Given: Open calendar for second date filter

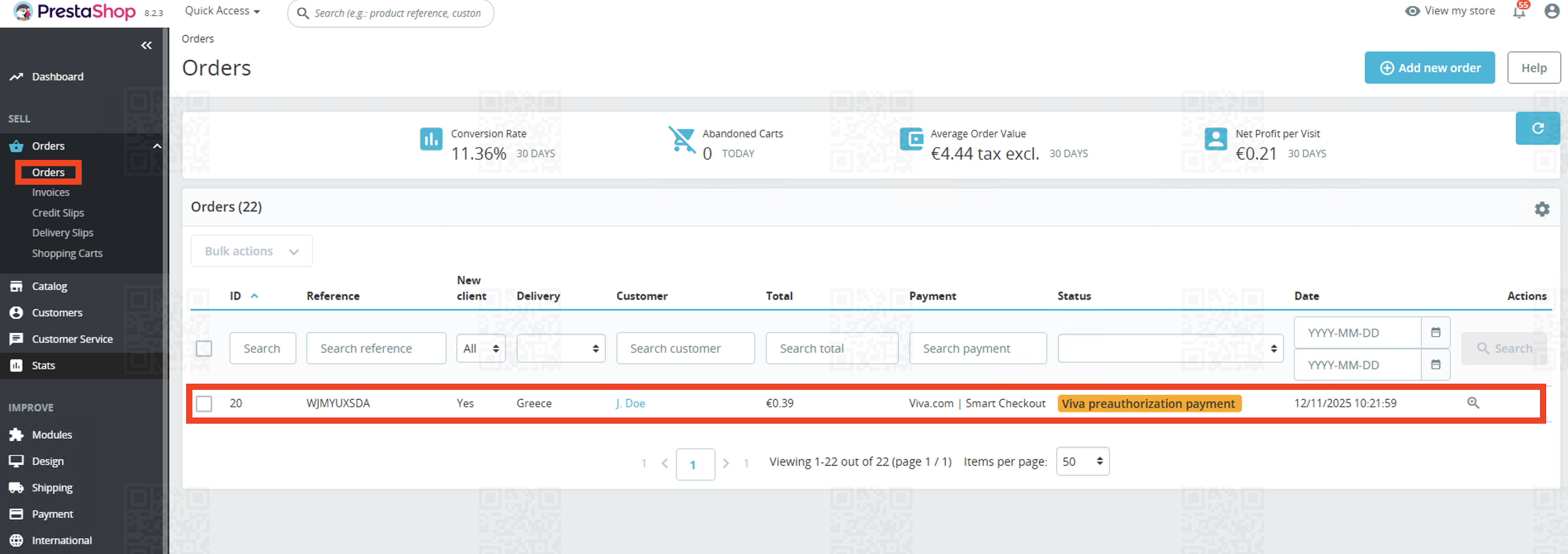Looking at the screenshot, I should [x=1435, y=365].
